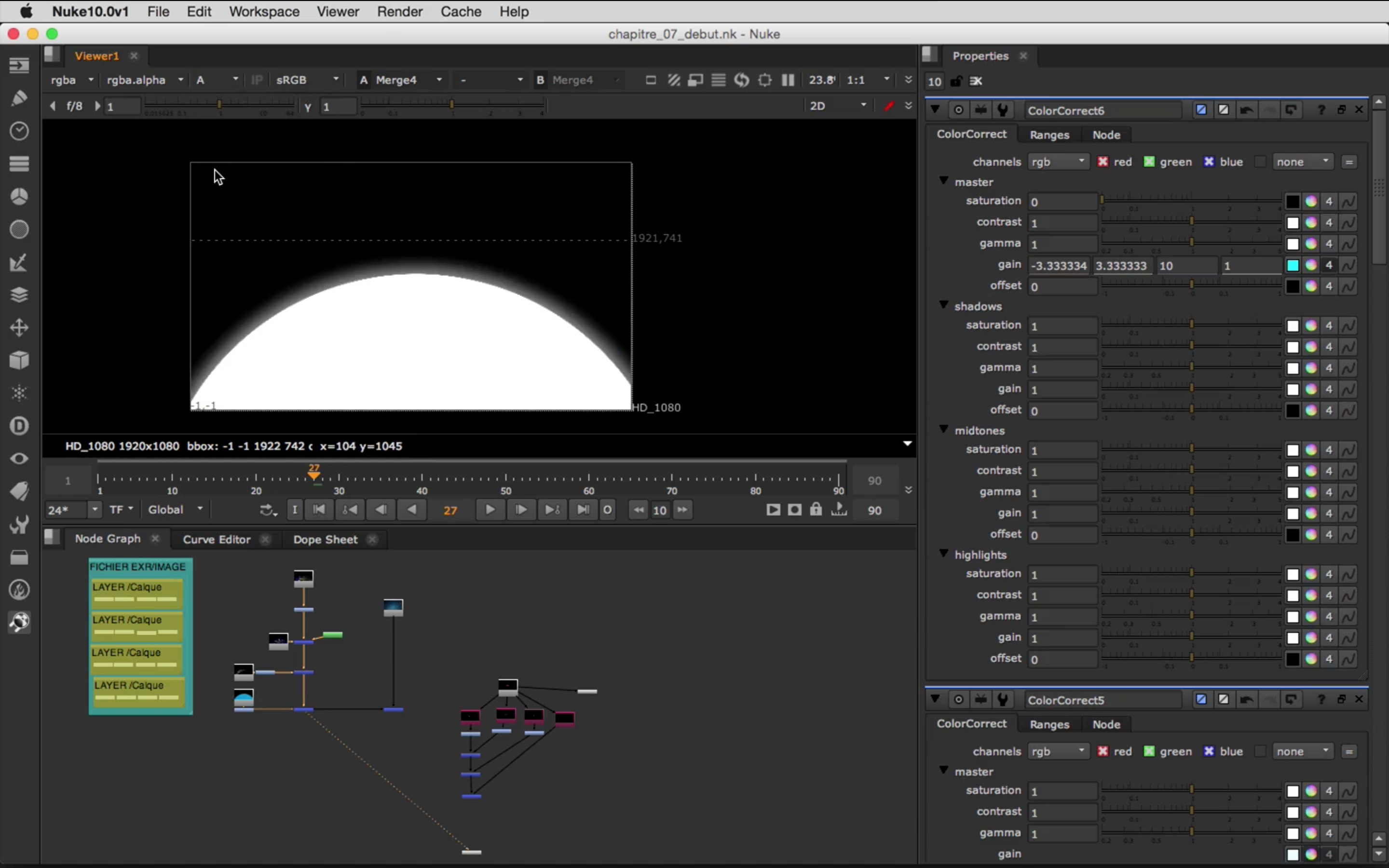Toggle green channel checkbox in ColorCorrect6
Screen dimensions: 1389x868
pyautogui.click(x=1148, y=162)
